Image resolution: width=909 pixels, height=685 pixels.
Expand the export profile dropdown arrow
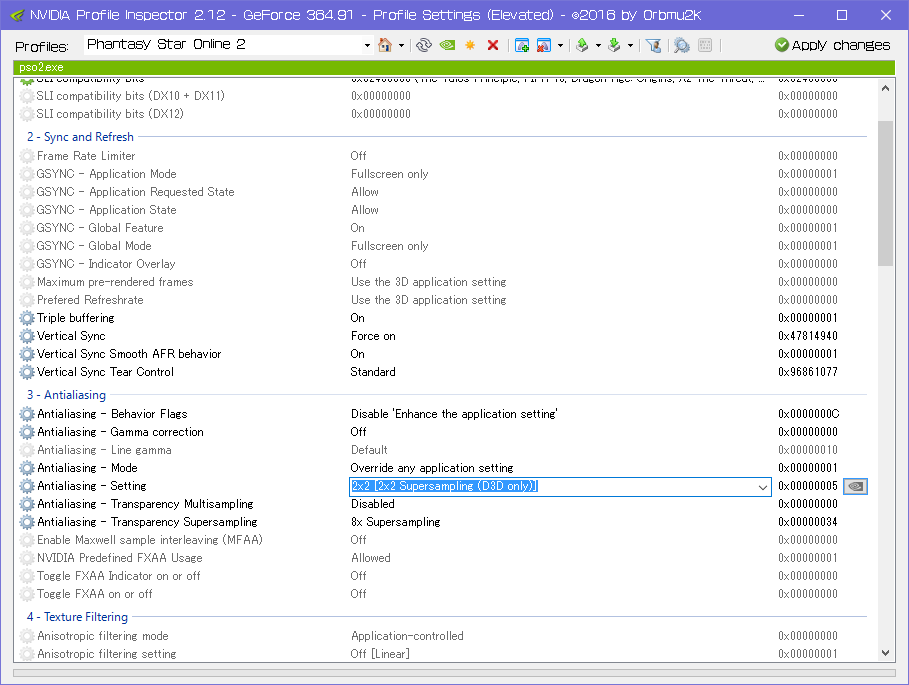click(598, 45)
